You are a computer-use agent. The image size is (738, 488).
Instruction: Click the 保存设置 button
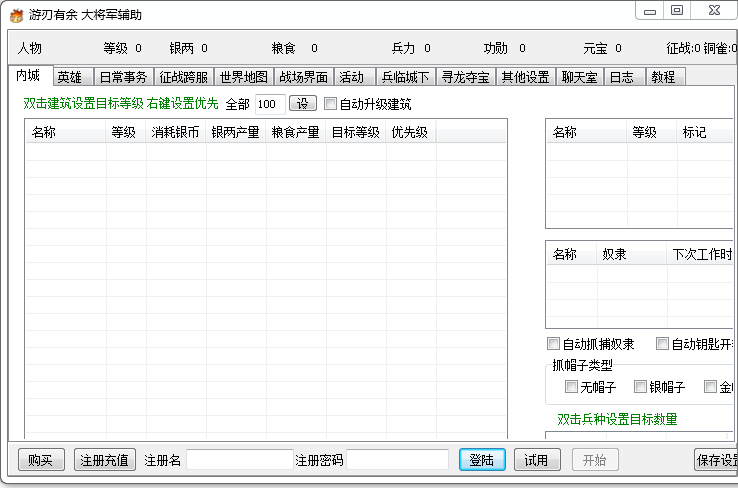pos(715,460)
